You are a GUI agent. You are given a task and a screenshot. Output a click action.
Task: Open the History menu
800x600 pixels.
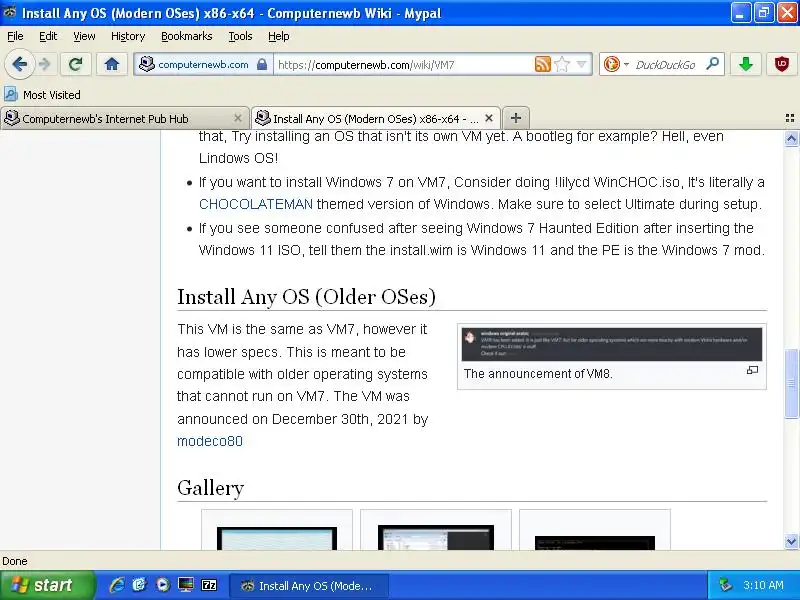click(128, 36)
